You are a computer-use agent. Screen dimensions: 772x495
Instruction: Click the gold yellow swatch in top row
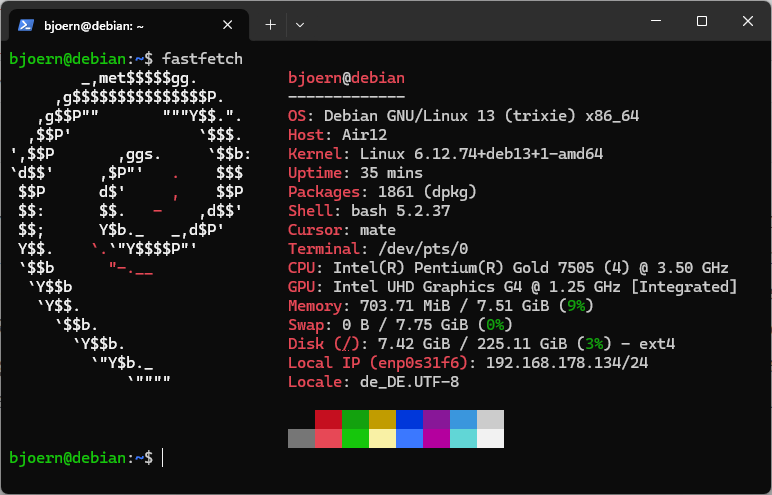(382, 419)
